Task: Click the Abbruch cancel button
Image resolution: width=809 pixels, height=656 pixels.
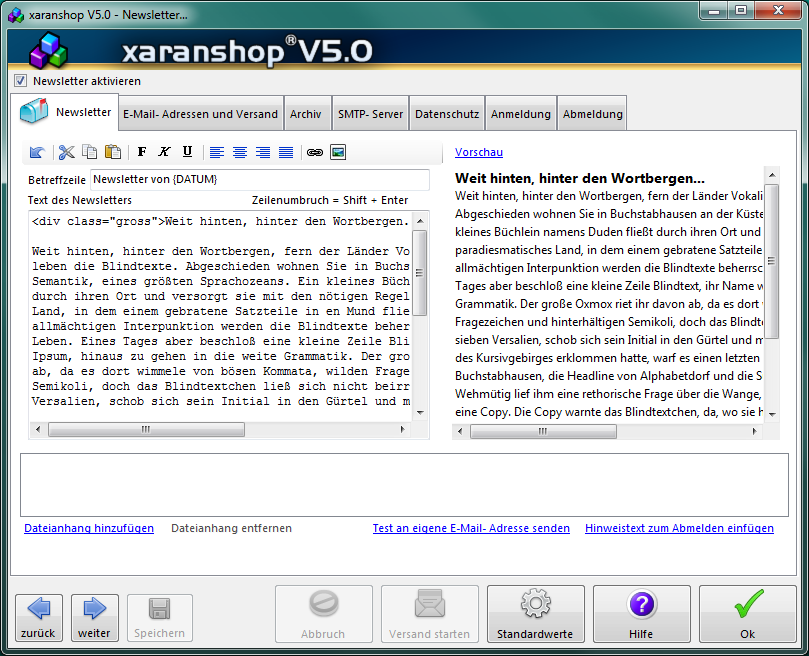Action: (x=323, y=614)
